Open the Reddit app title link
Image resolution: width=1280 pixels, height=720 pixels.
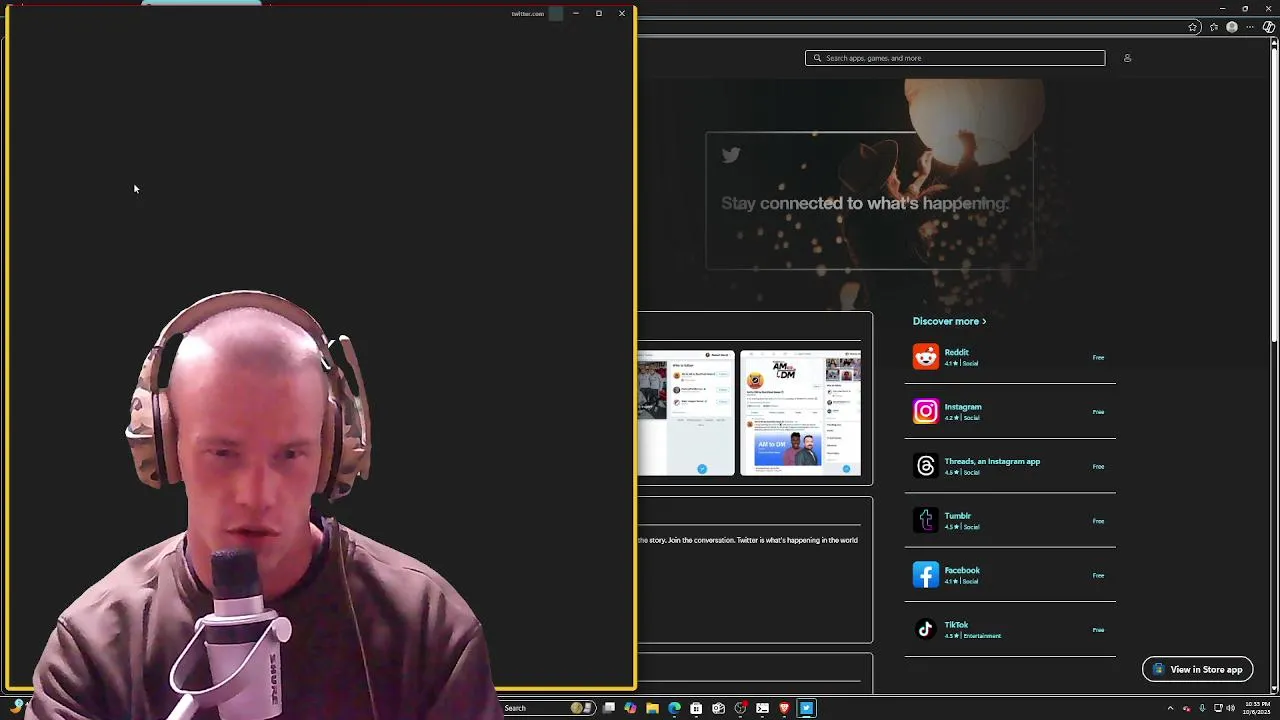(x=956, y=352)
